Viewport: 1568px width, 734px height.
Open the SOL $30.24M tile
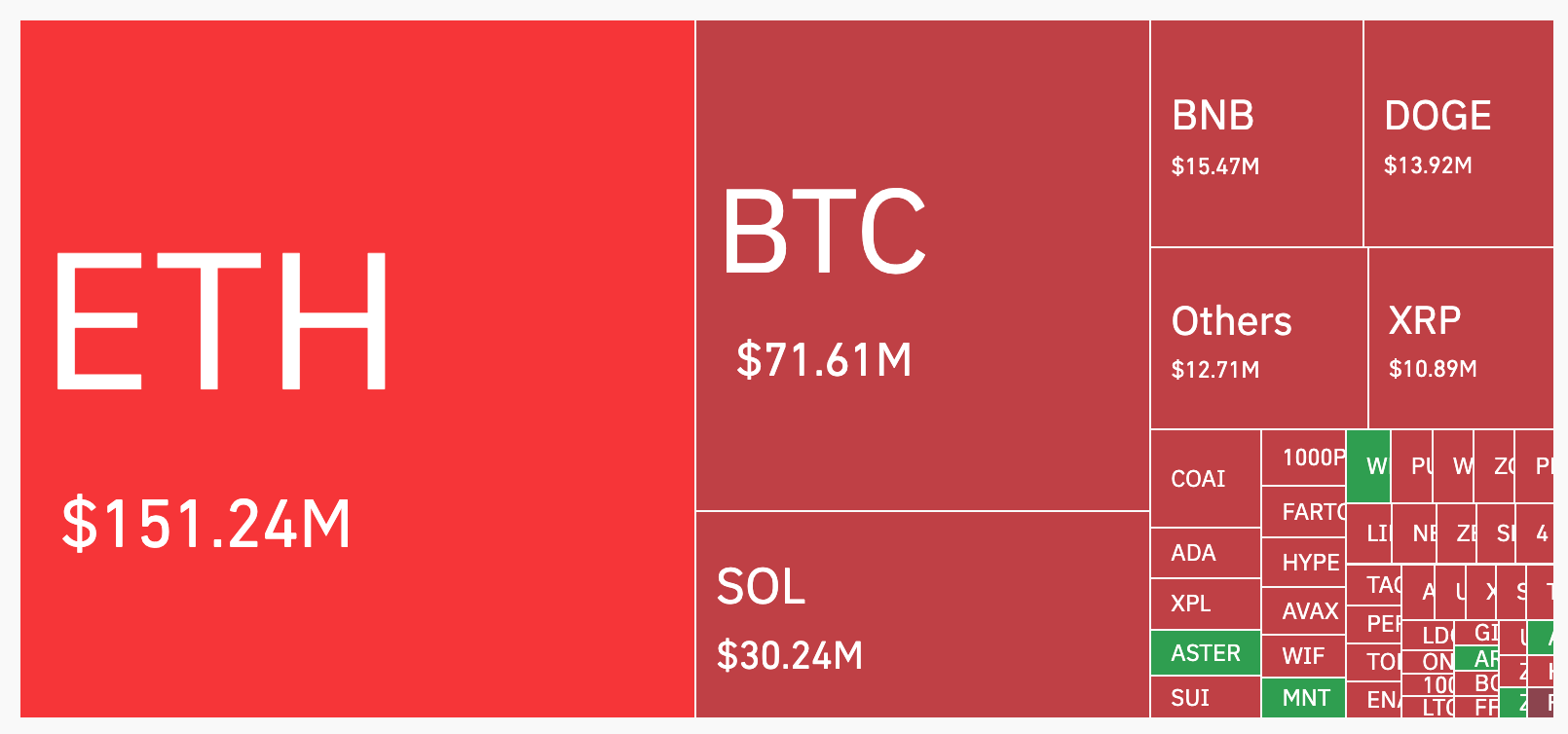click(922, 614)
